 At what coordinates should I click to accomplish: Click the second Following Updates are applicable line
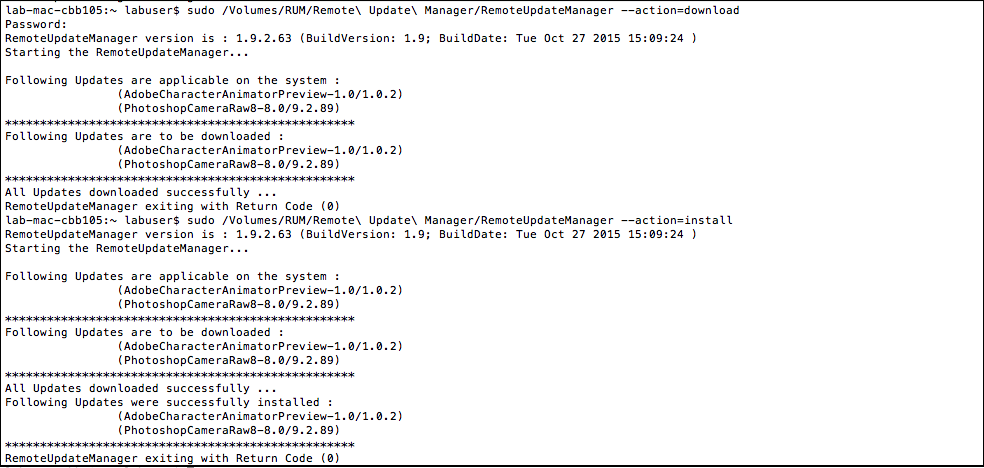pyautogui.click(x=173, y=277)
